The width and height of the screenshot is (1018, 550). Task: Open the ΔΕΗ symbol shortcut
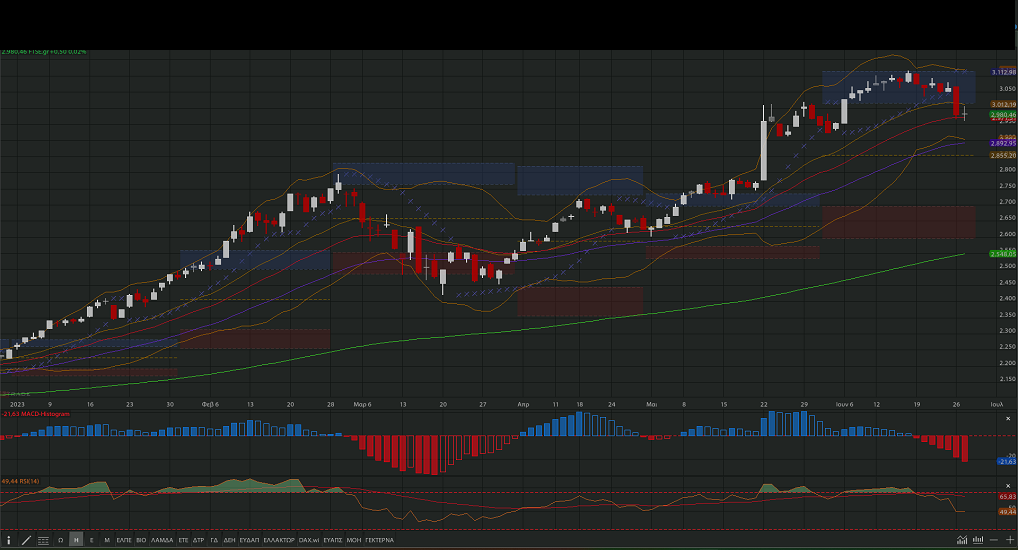(229, 540)
